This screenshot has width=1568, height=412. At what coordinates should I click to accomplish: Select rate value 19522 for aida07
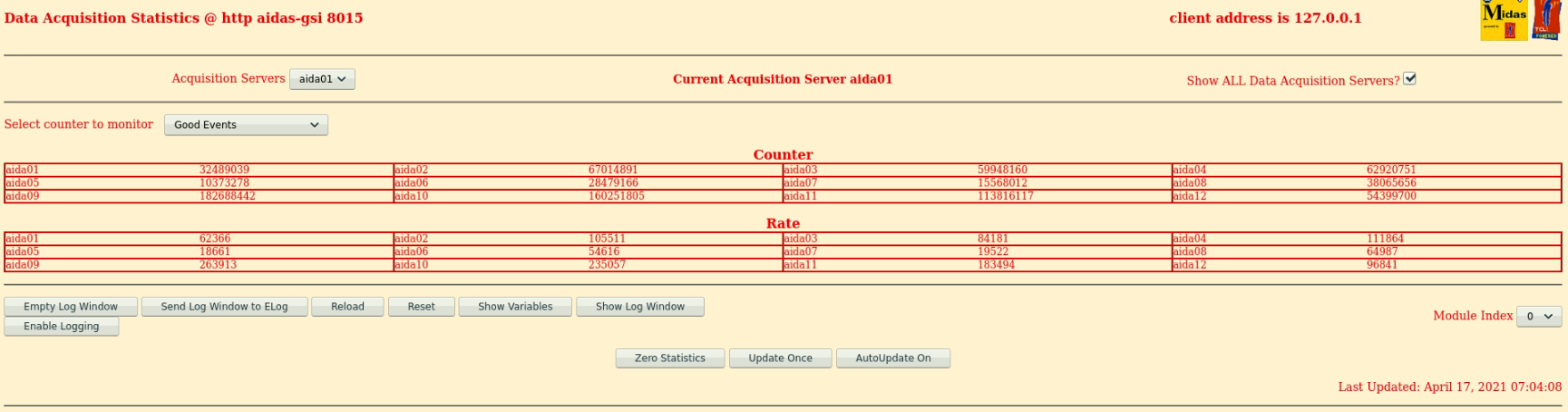(x=993, y=251)
